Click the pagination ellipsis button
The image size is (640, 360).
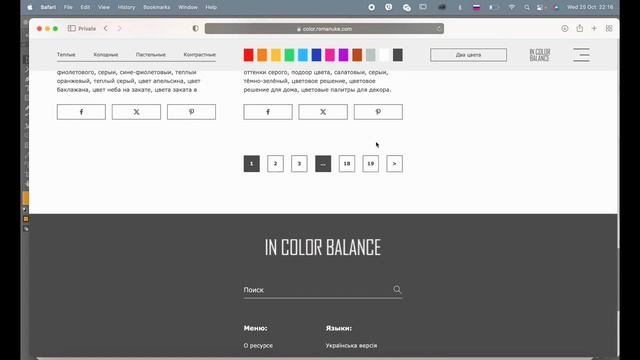[x=323, y=164]
